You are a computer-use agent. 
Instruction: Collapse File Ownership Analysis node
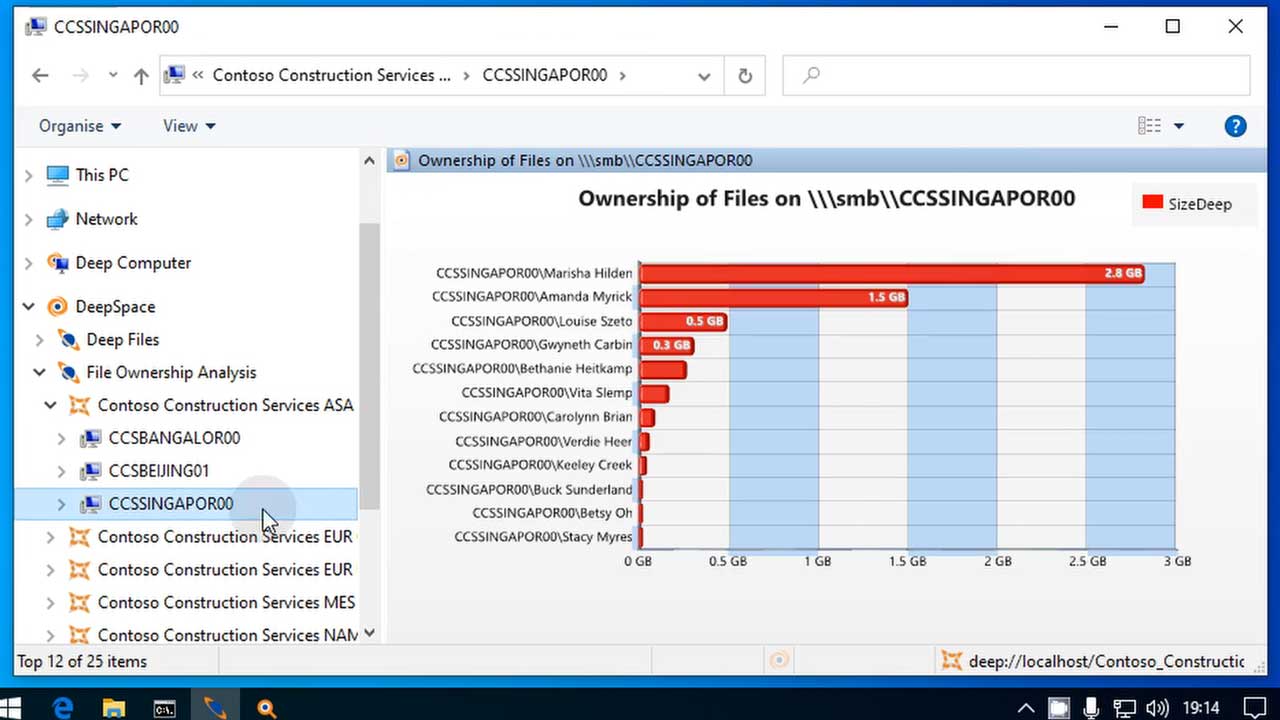point(39,373)
